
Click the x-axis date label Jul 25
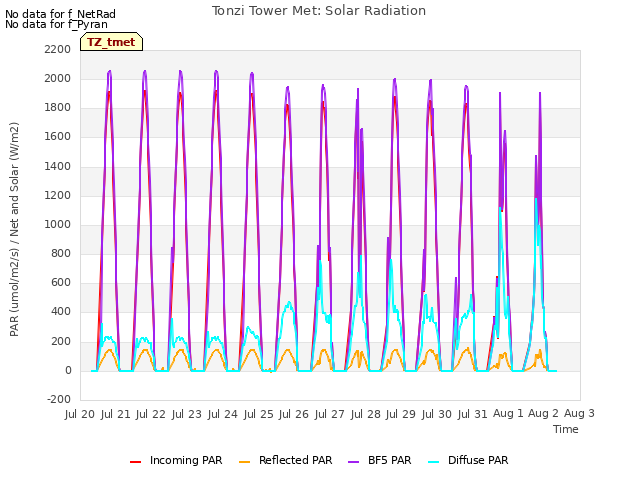pos(259,414)
